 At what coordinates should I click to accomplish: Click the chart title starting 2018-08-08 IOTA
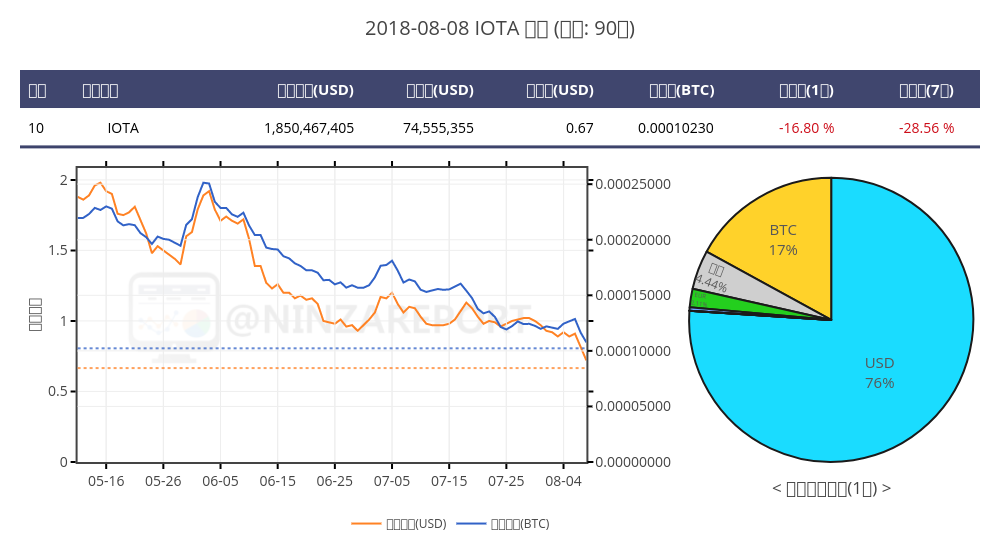tap(500, 29)
